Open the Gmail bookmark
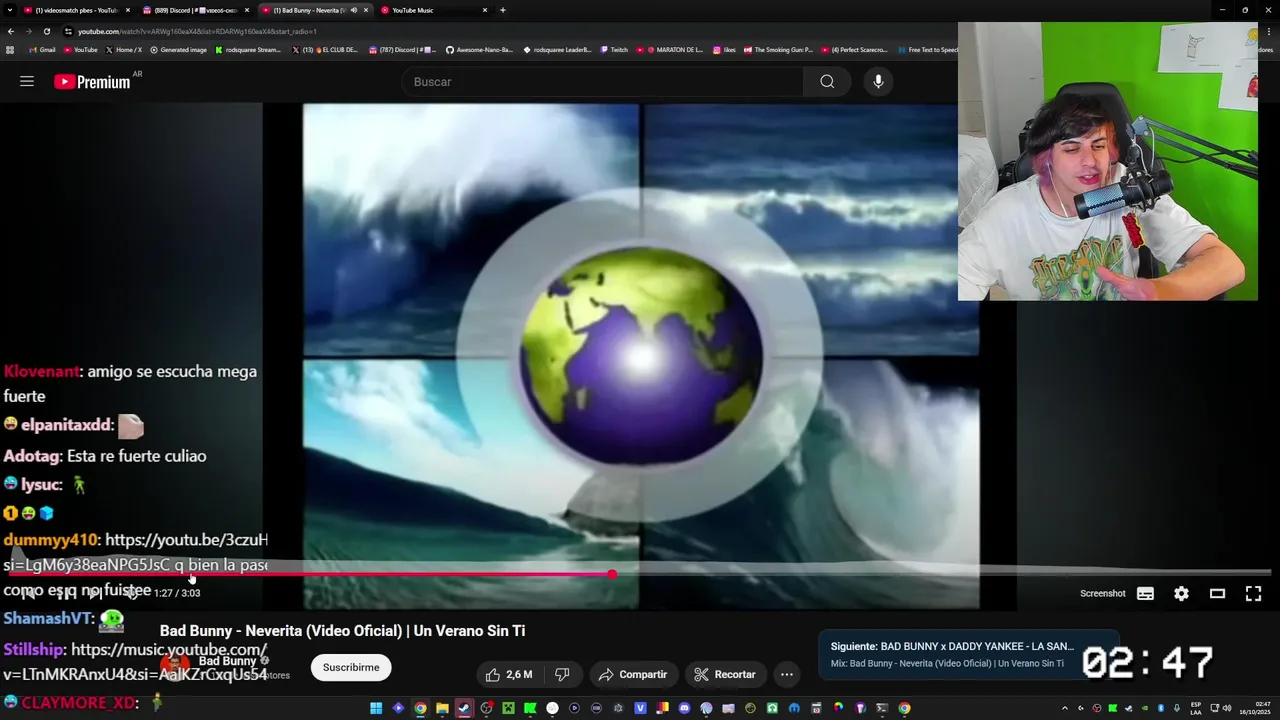 [x=42, y=49]
